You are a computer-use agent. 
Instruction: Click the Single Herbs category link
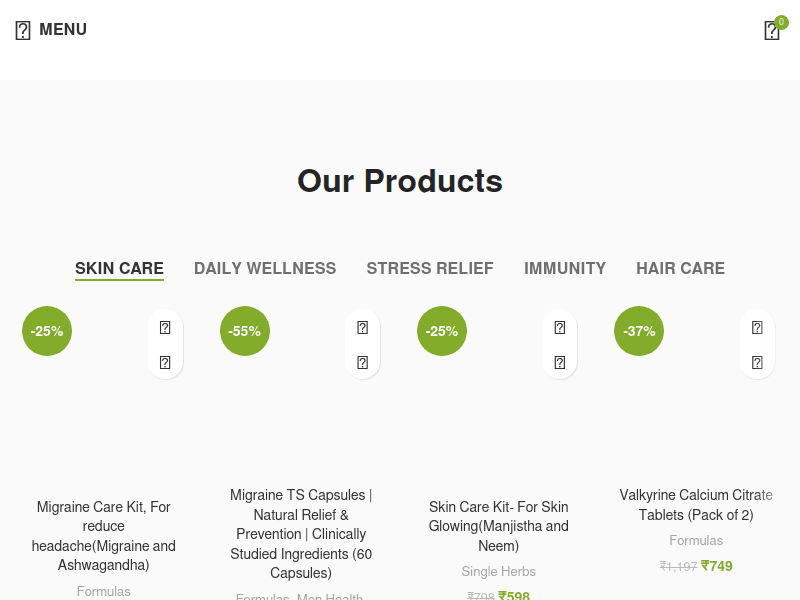tap(499, 572)
